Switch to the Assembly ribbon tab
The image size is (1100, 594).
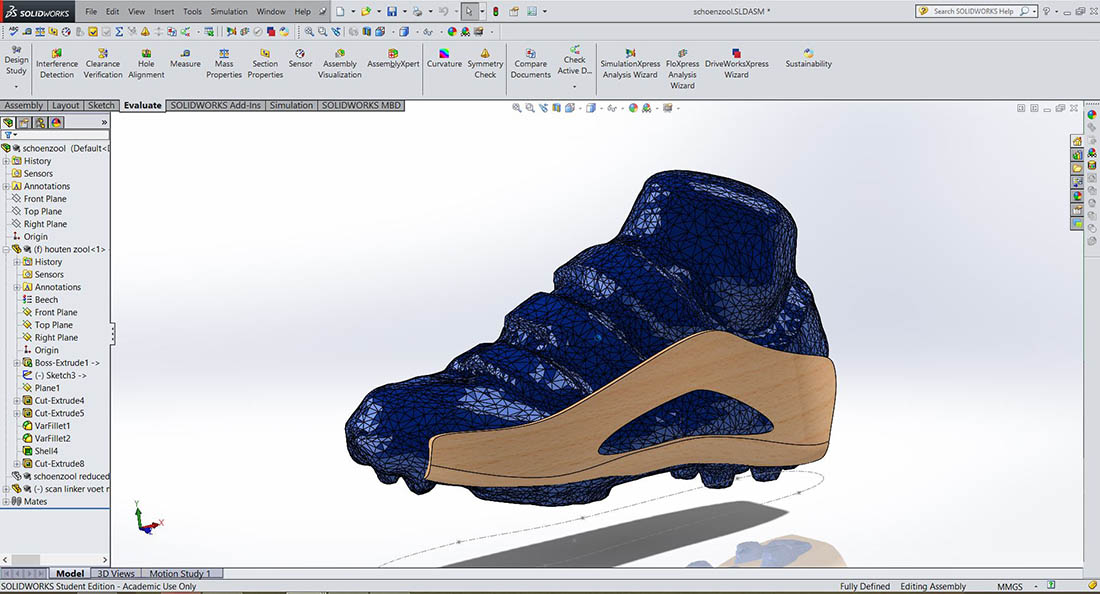click(x=24, y=105)
